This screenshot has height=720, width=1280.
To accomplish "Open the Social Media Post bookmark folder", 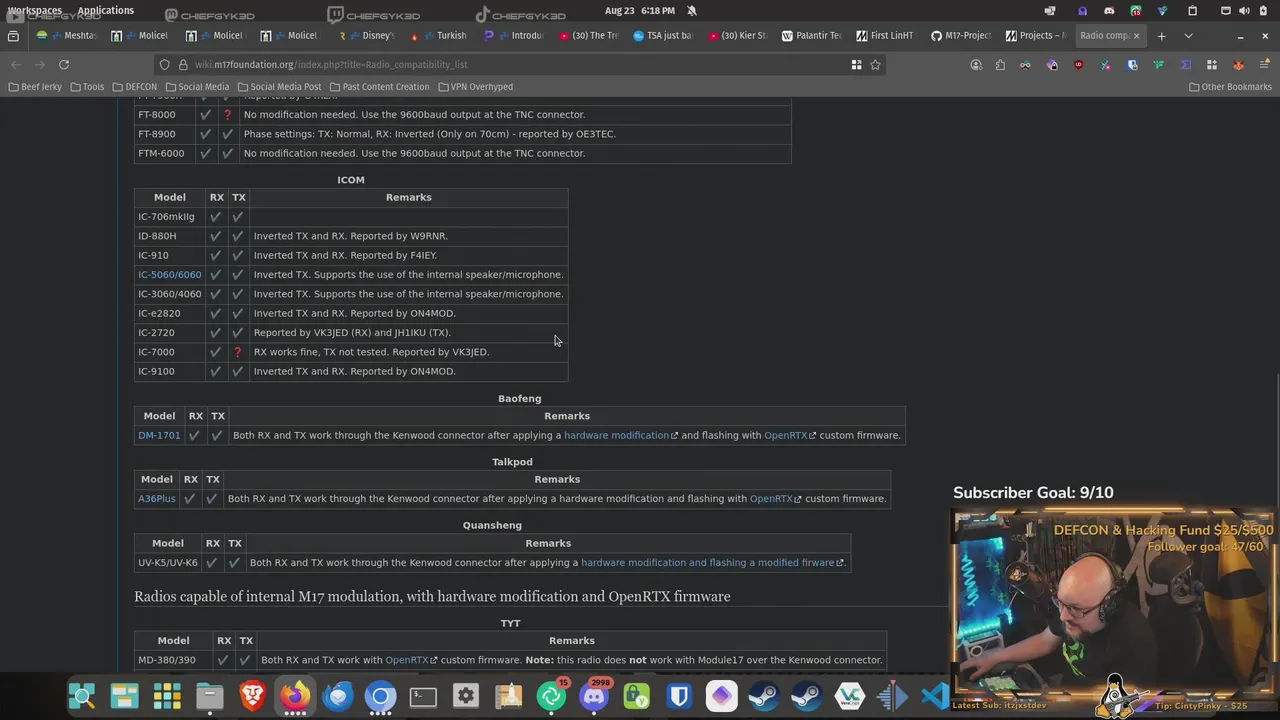I will pos(279,87).
